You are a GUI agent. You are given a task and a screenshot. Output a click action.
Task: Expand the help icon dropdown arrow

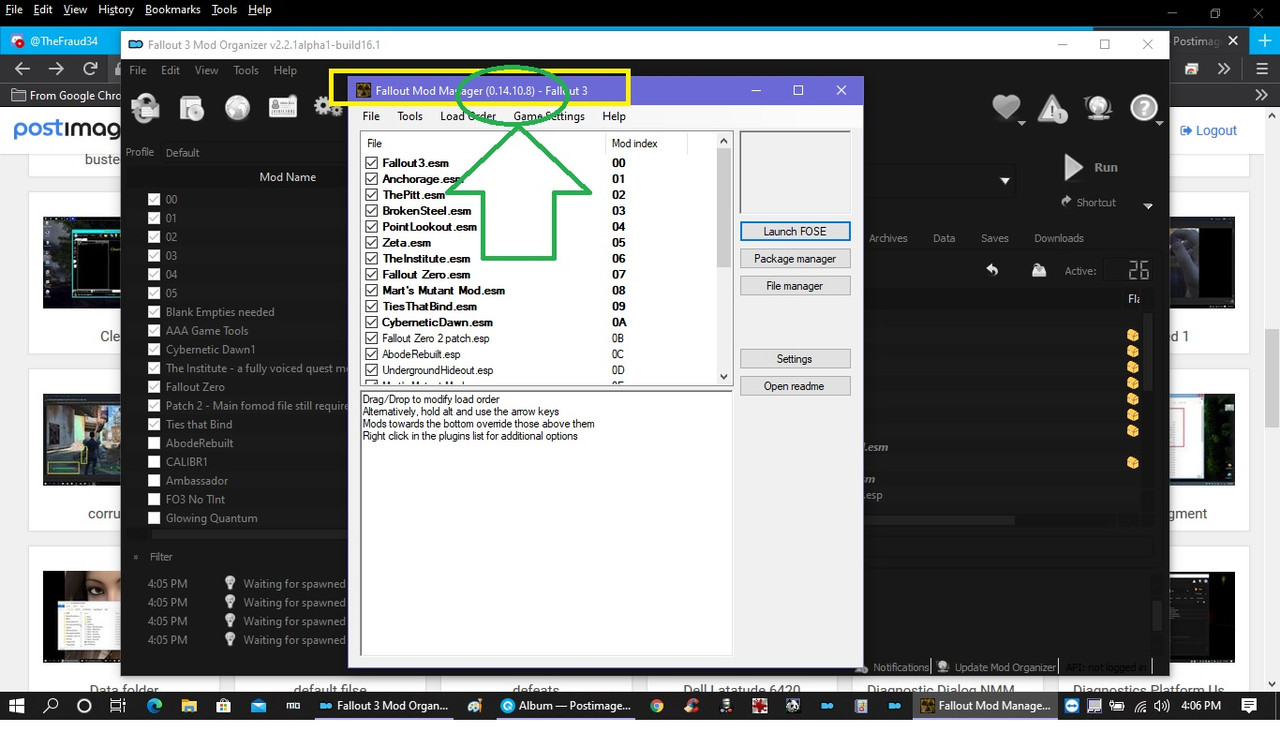[1160, 123]
